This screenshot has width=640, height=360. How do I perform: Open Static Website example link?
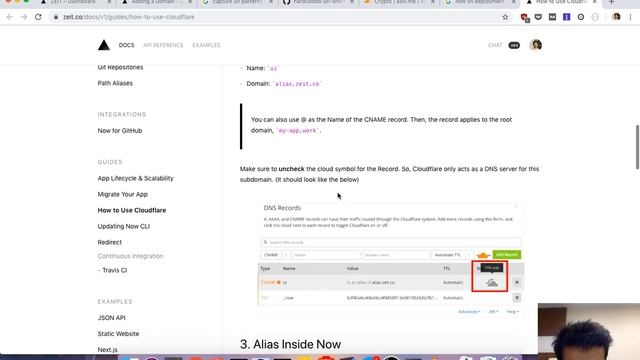118,333
